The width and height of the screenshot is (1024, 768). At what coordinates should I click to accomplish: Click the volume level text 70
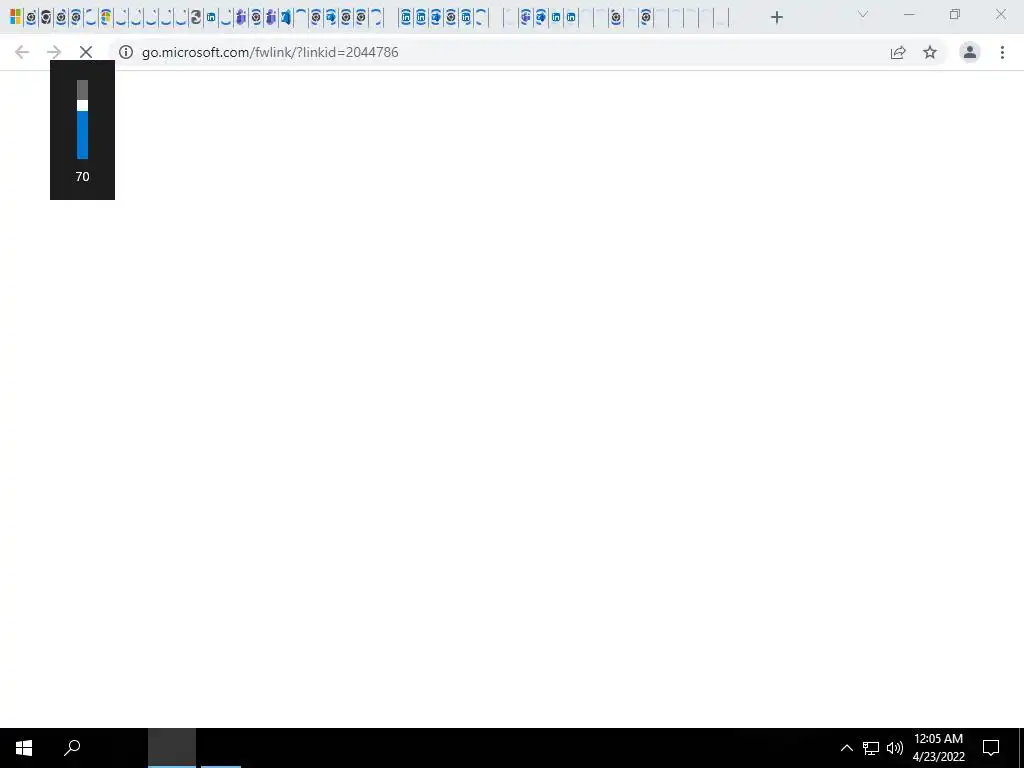pos(82,176)
